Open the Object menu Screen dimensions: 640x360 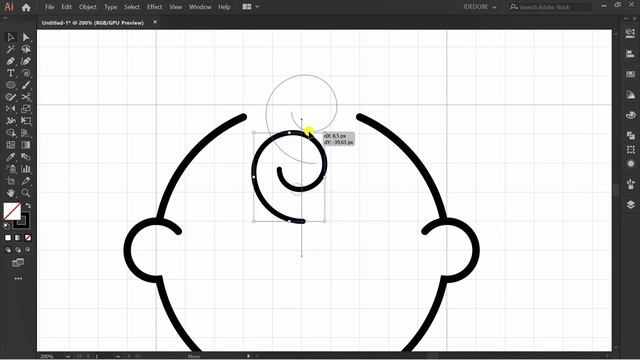point(88,7)
